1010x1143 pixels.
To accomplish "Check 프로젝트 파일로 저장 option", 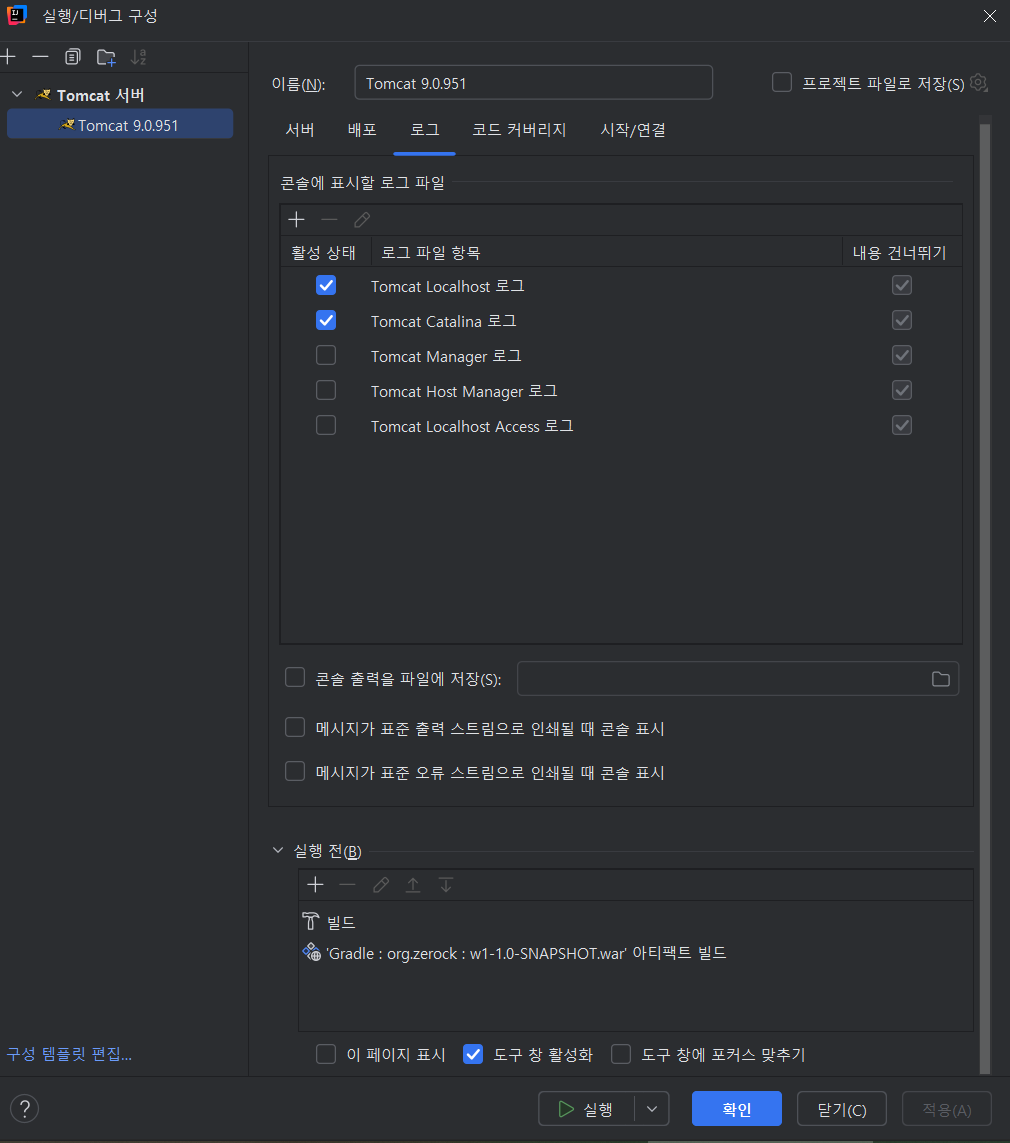I will 782,82.
